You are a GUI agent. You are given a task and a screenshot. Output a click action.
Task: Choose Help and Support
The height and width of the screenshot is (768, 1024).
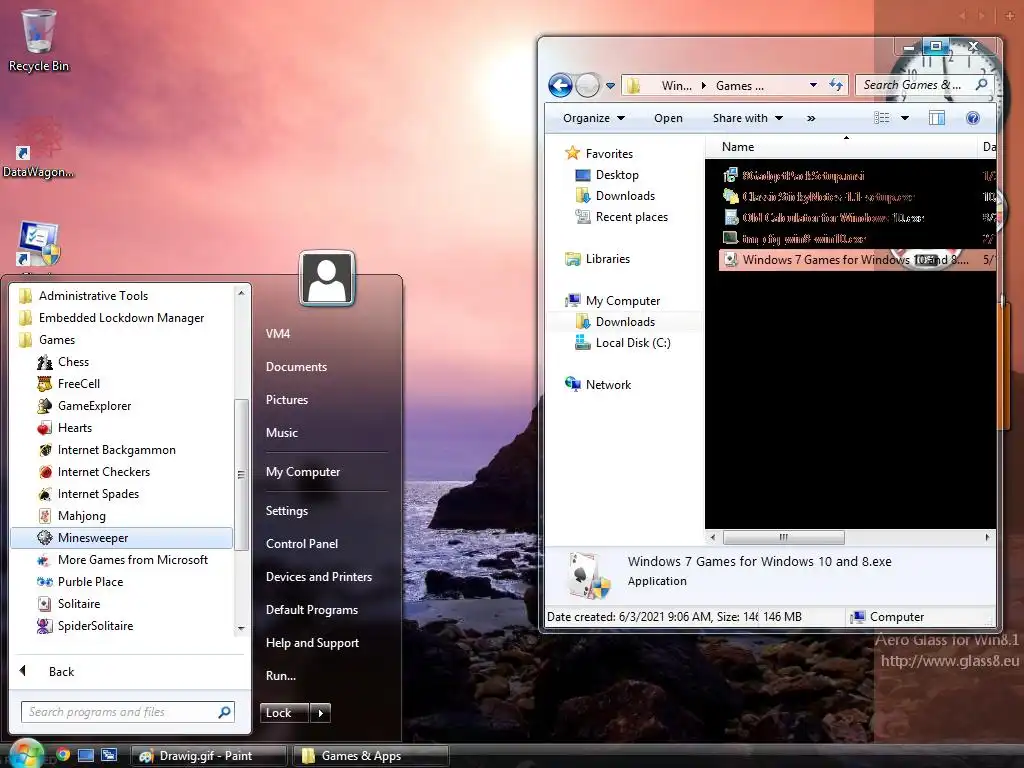312,643
